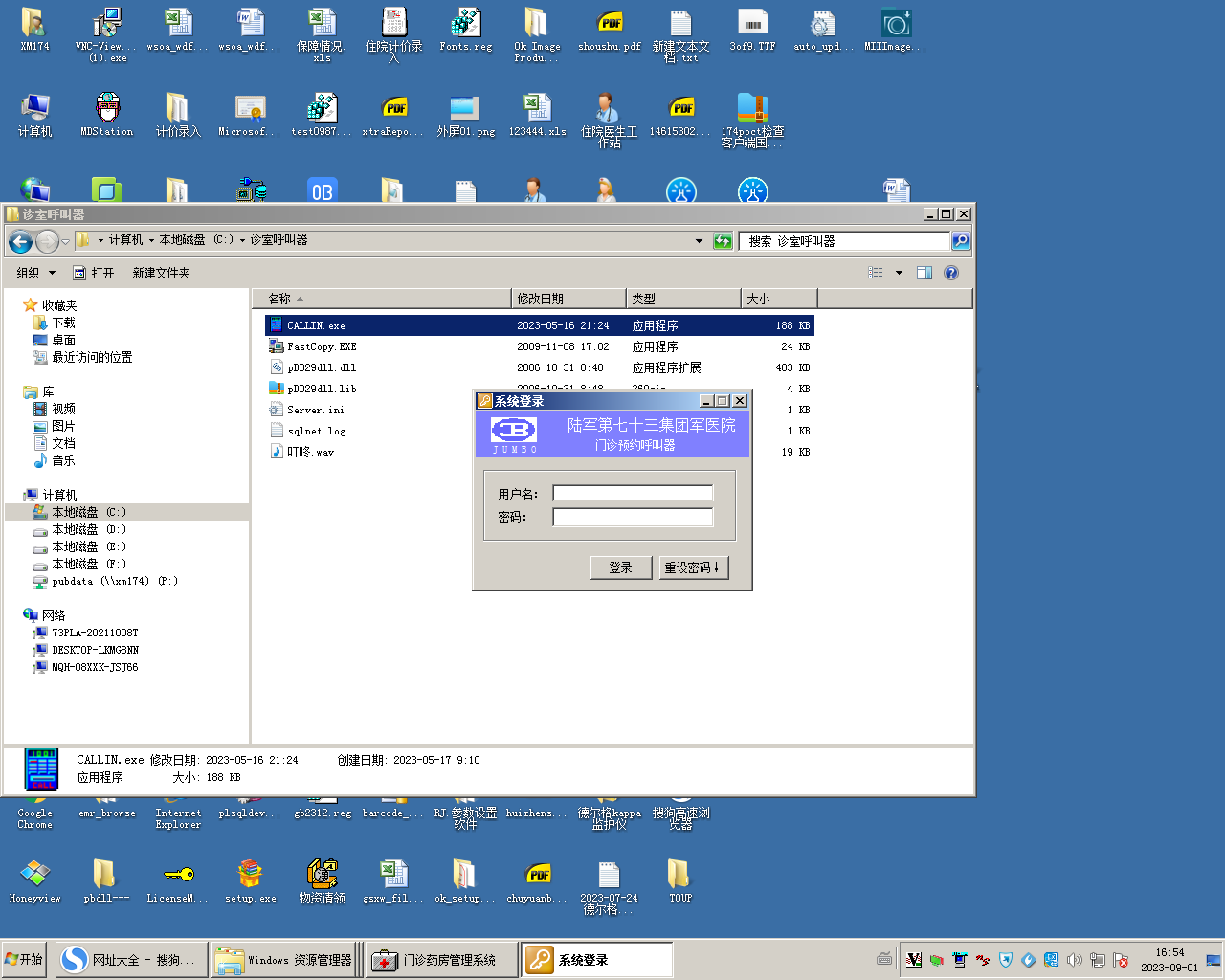Click 新建文件夹 in the toolbar
The width and height of the screenshot is (1225, 980).
(161, 273)
